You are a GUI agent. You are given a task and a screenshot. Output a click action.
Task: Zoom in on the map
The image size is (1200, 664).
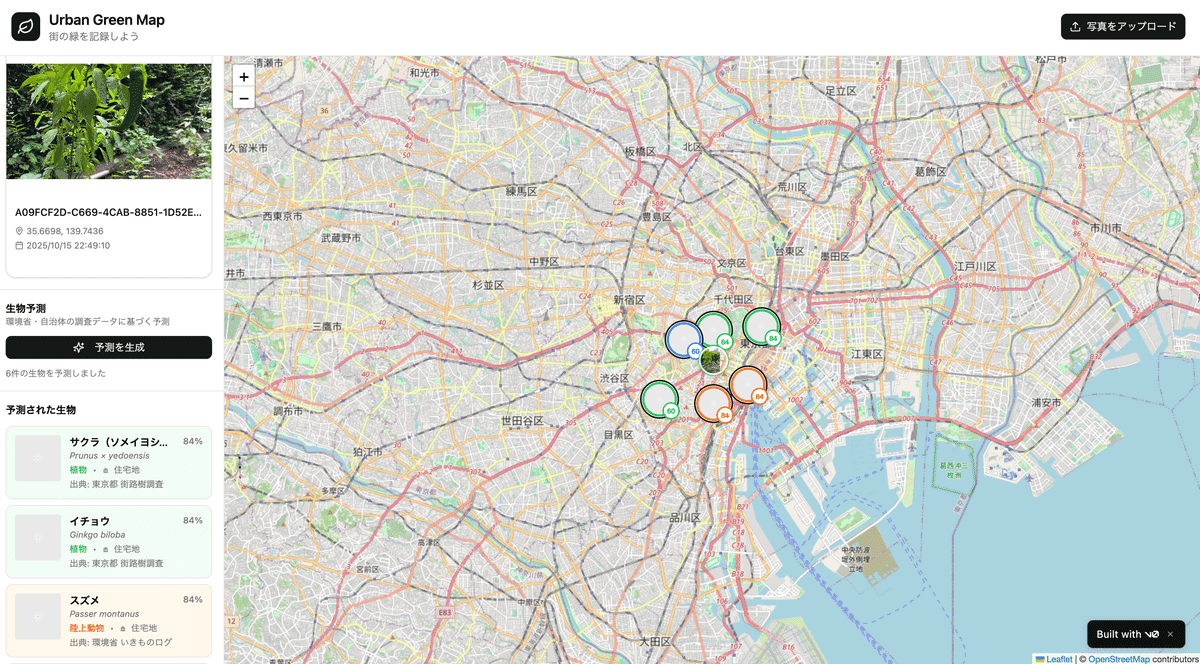[x=244, y=77]
